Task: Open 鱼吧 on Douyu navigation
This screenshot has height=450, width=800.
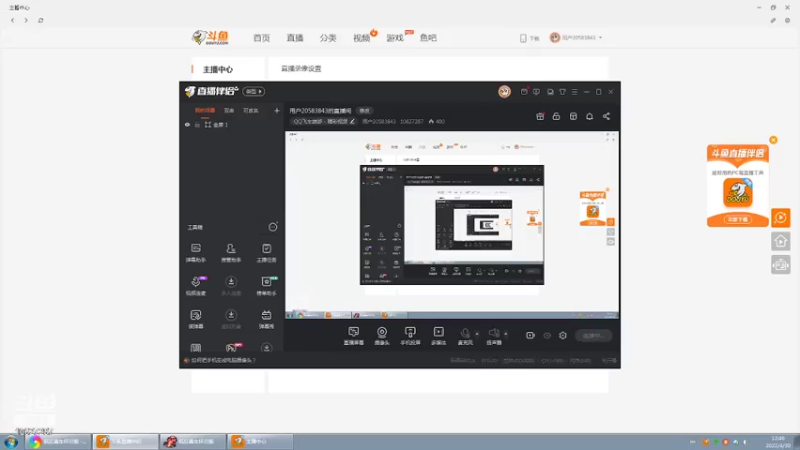Action: tap(428, 38)
